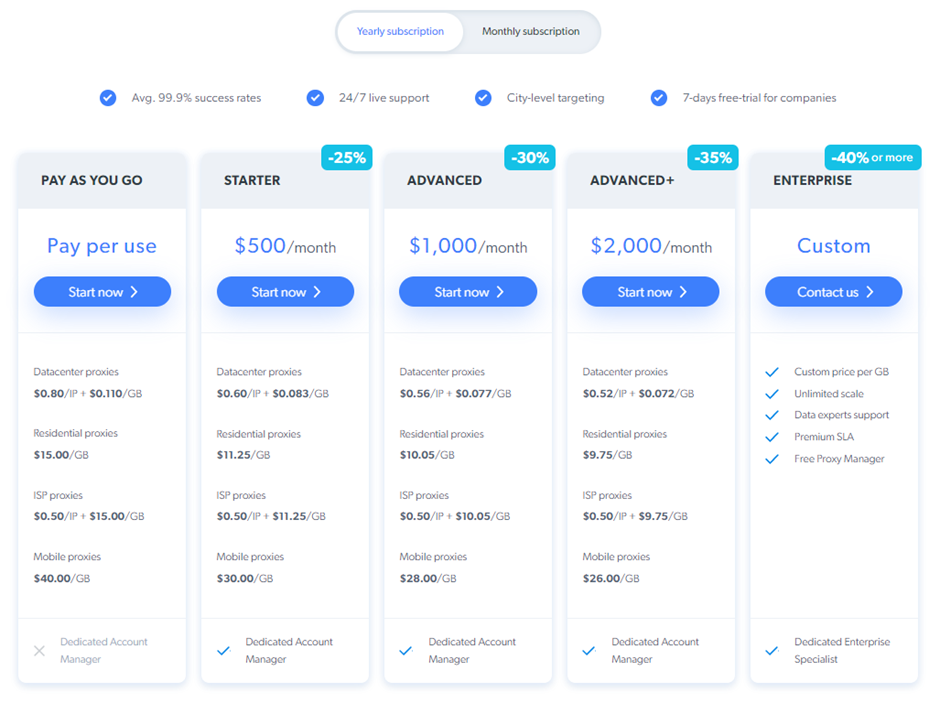The height and width of the screenshot is (714, 940).
Task: Select the Yearly subscription tab
Action: tap(399, 31)
